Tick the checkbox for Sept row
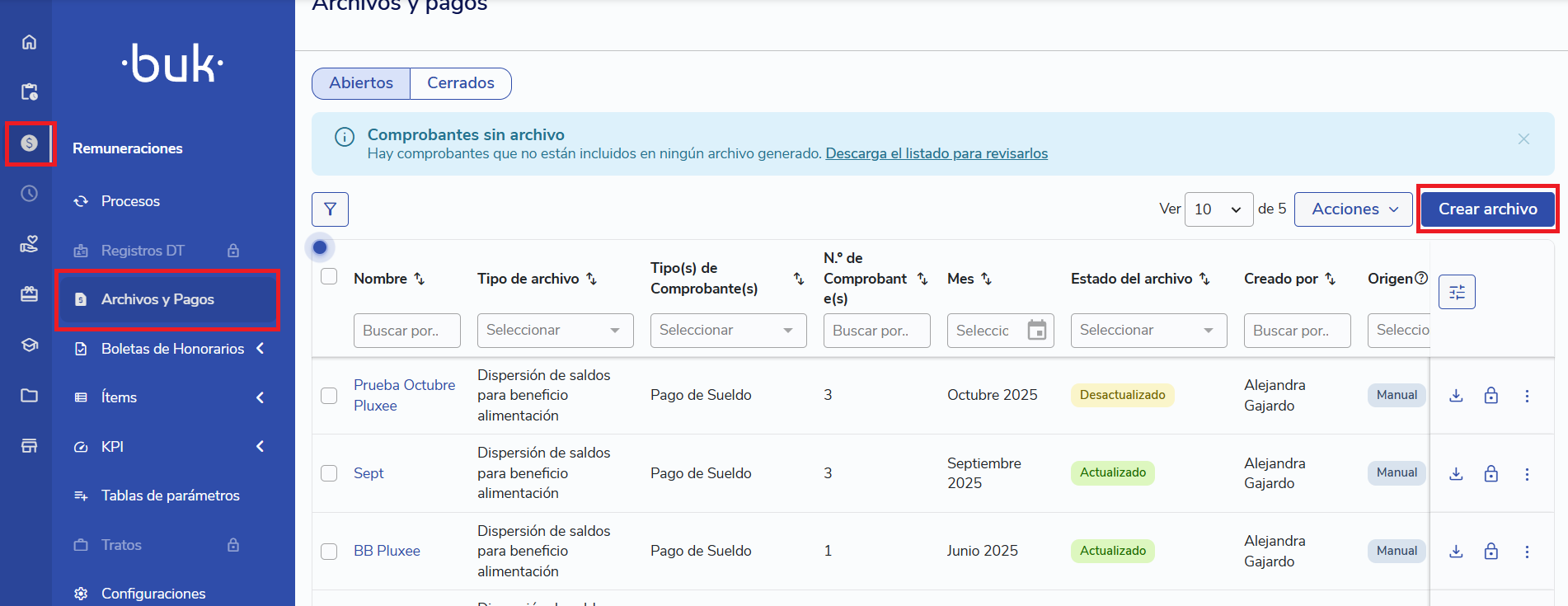 click(x=329, y=473)
